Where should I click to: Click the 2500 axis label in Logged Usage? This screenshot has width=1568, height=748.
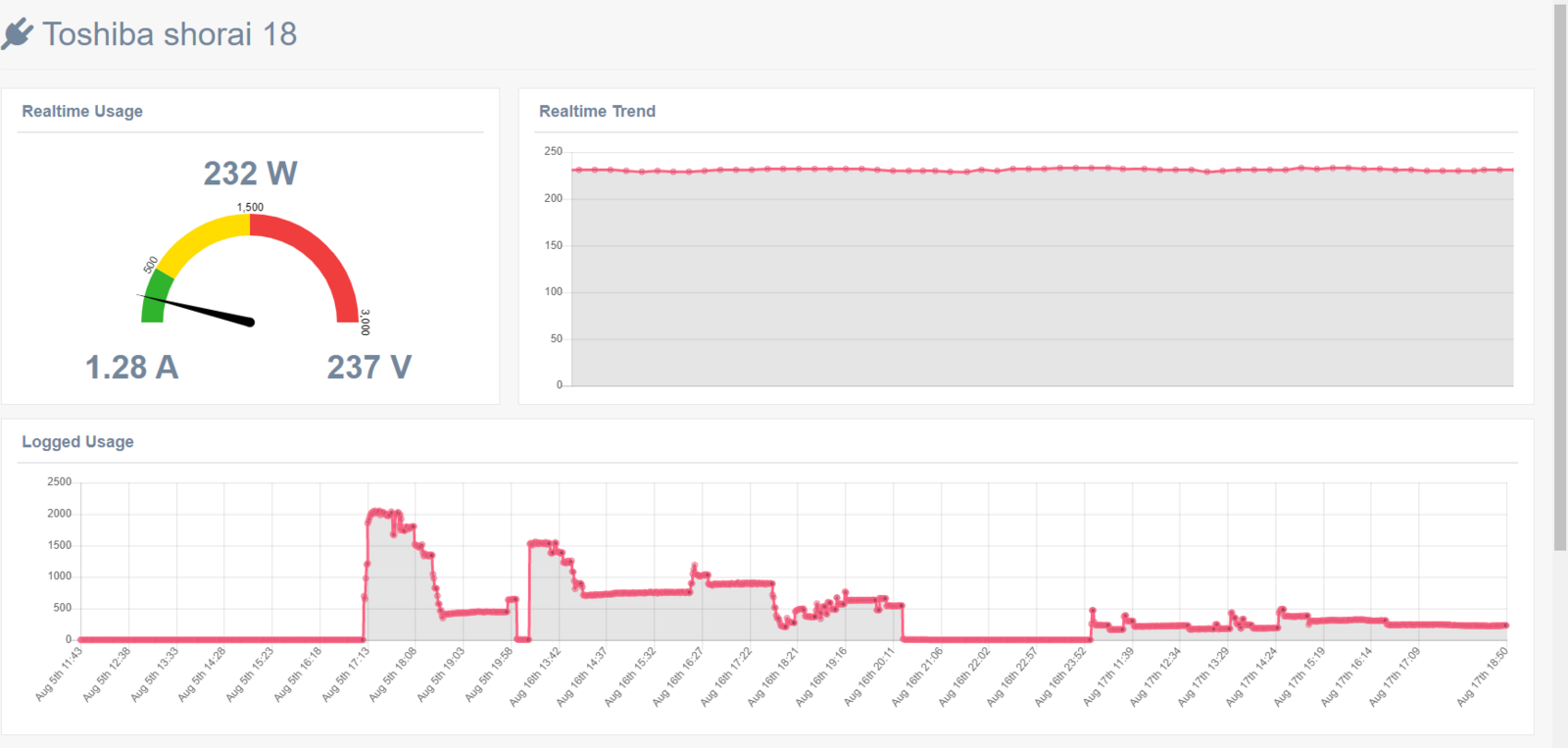pos(59,481)
